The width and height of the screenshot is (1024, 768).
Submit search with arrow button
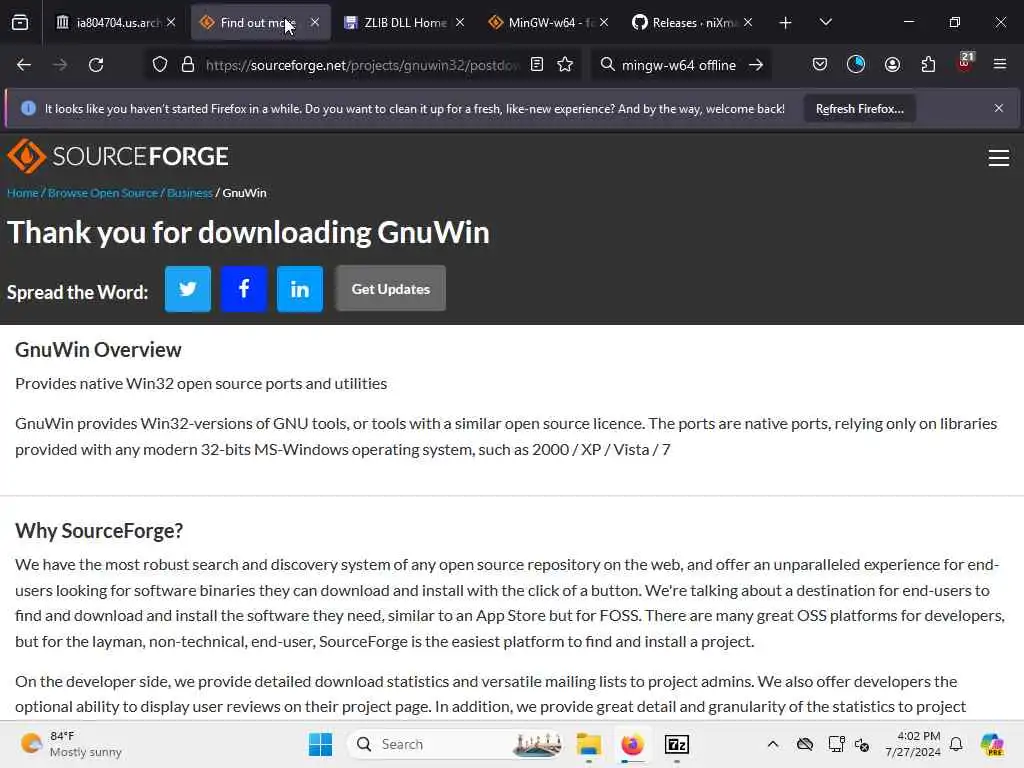[756, 65]
